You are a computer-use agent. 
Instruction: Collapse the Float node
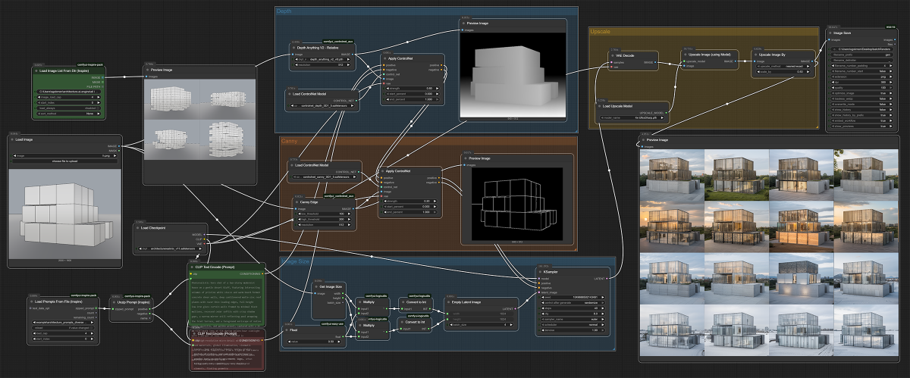pyautogui.click(x=286, y=330)
